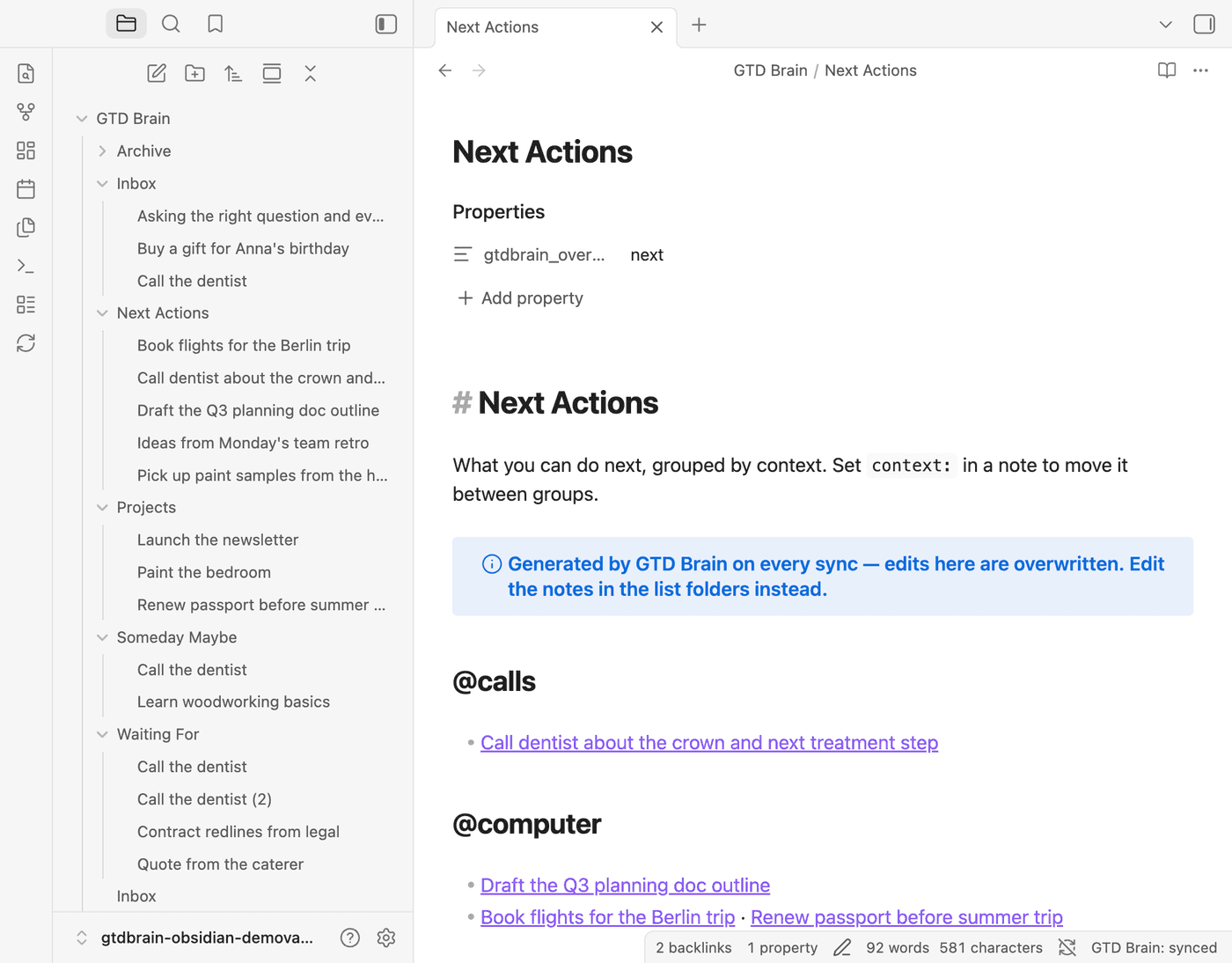Image resolution: width=1232 pixels, height=963 pixels.
Task: Collapse the Waiting For folder
Action: coord(102,734)
